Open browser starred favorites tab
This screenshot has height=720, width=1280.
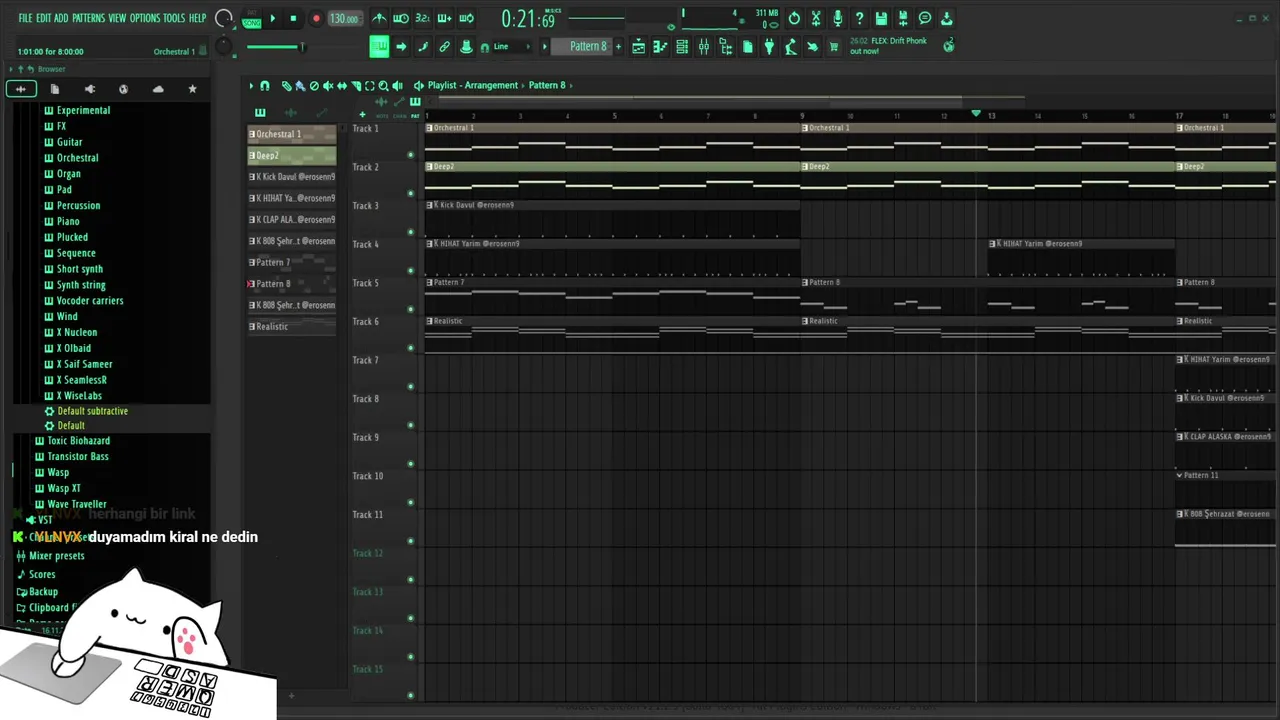pos(192,89)
